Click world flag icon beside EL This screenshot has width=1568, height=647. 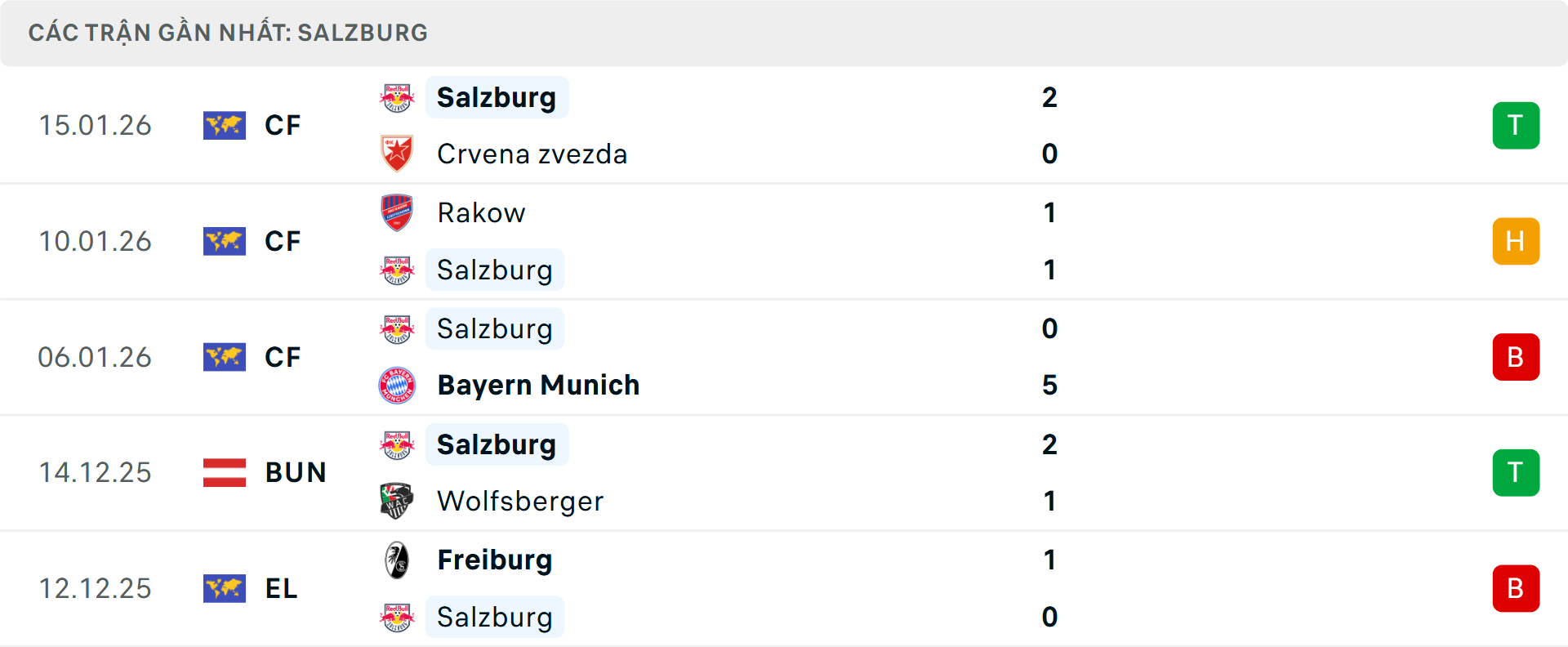[x=225, y=588]
